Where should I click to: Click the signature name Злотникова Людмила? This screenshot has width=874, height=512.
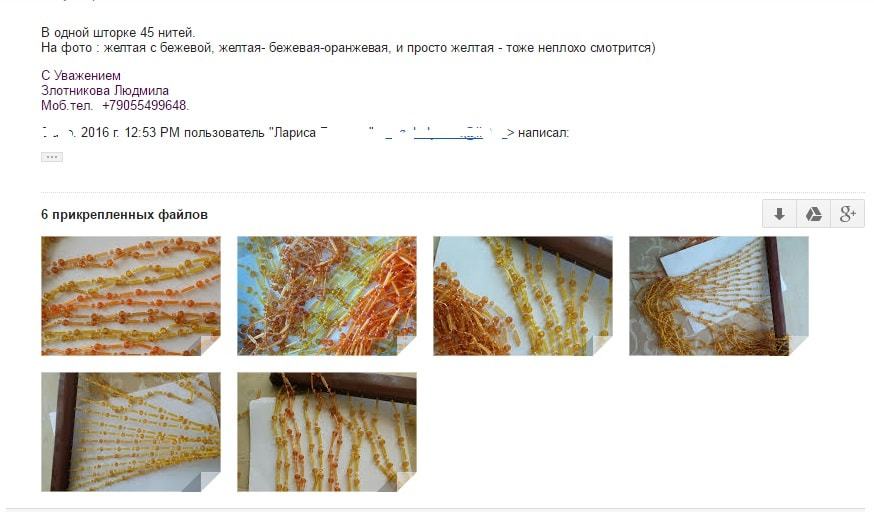(105, 90)
